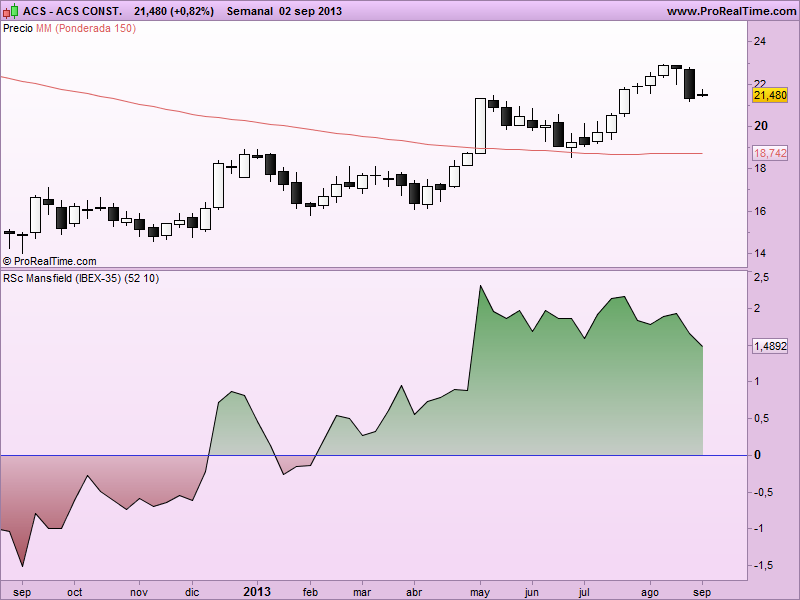Click the © ProRealTime.com copyright text

pyautogui.click(x=49, y=261)
